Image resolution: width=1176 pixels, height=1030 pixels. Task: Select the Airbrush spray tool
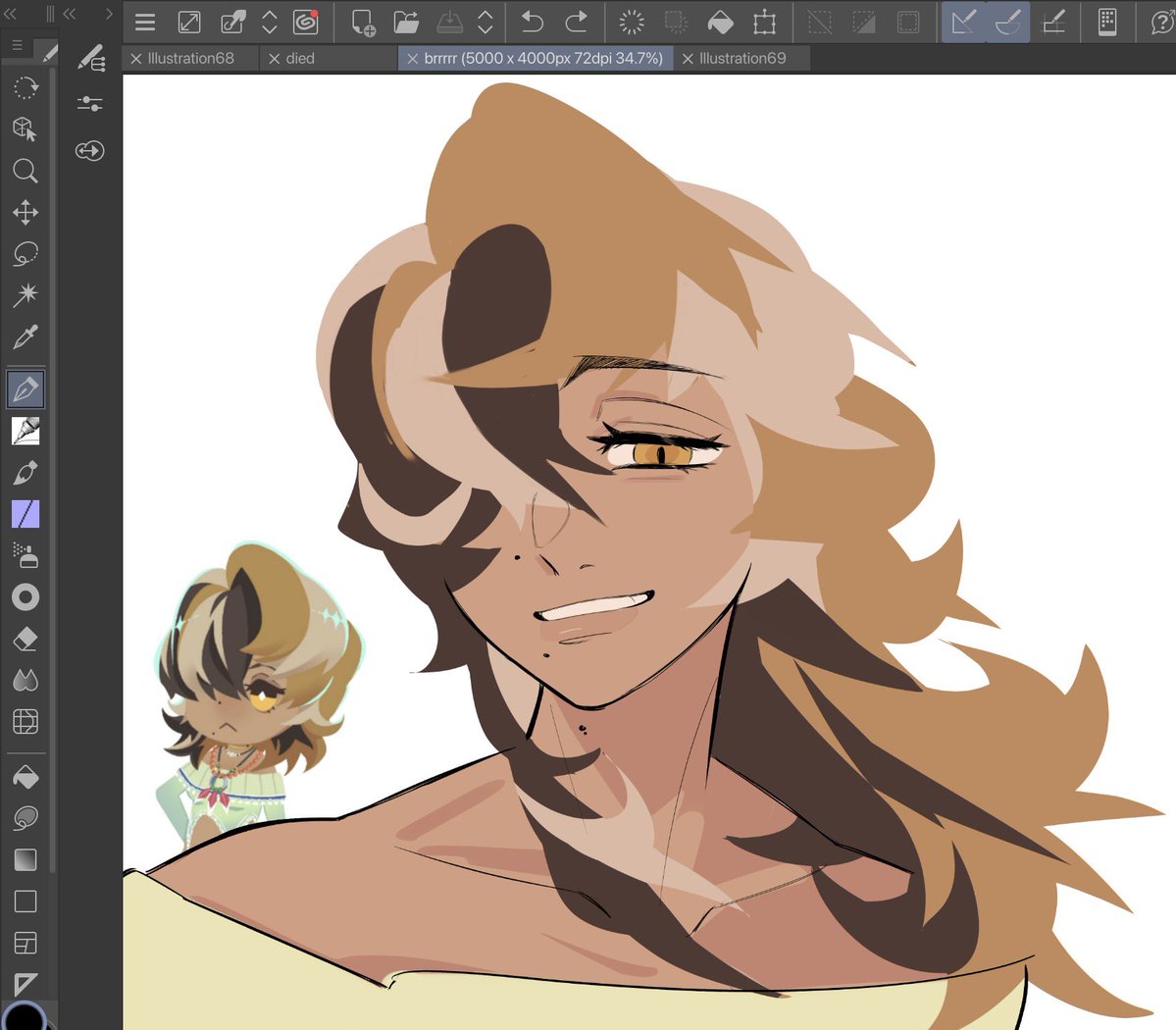(26, 556)
